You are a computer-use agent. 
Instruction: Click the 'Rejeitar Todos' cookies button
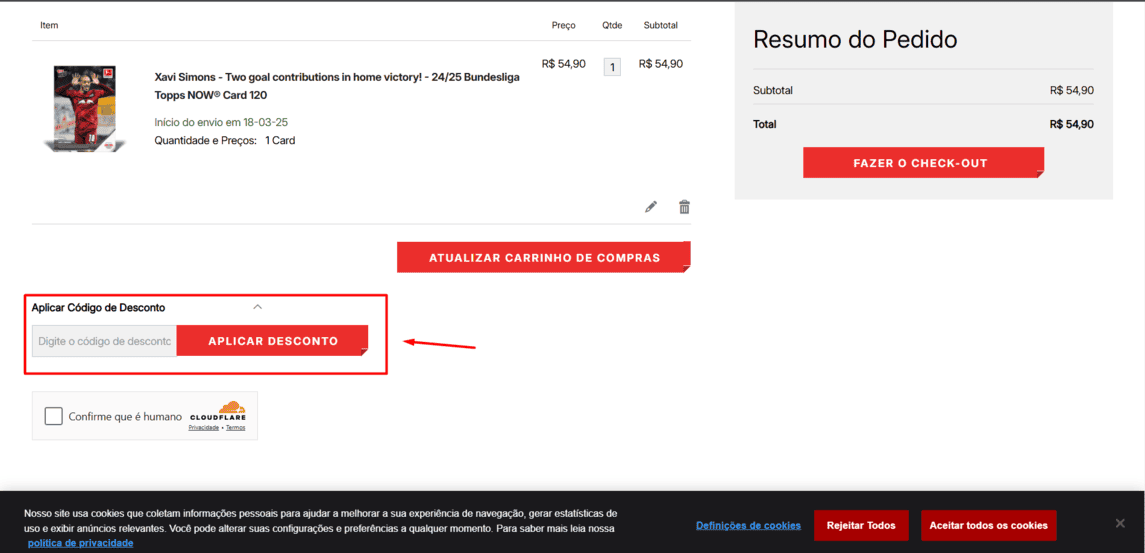pyautogui.click(x=861, y=525)
